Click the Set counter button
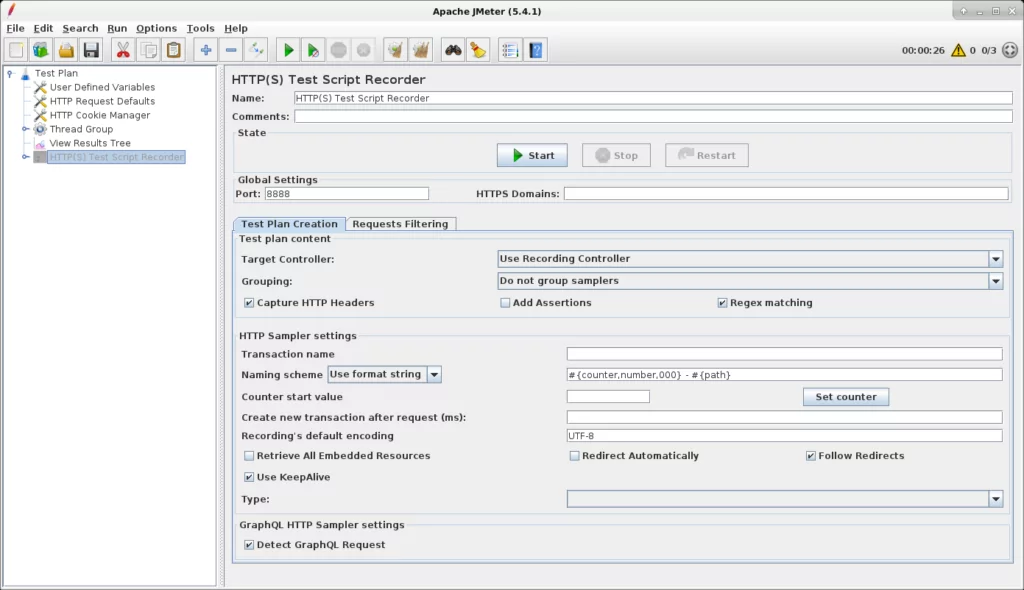Viewport: 1024px width, 590px height. pyautogui.click(x=846, y=397)
